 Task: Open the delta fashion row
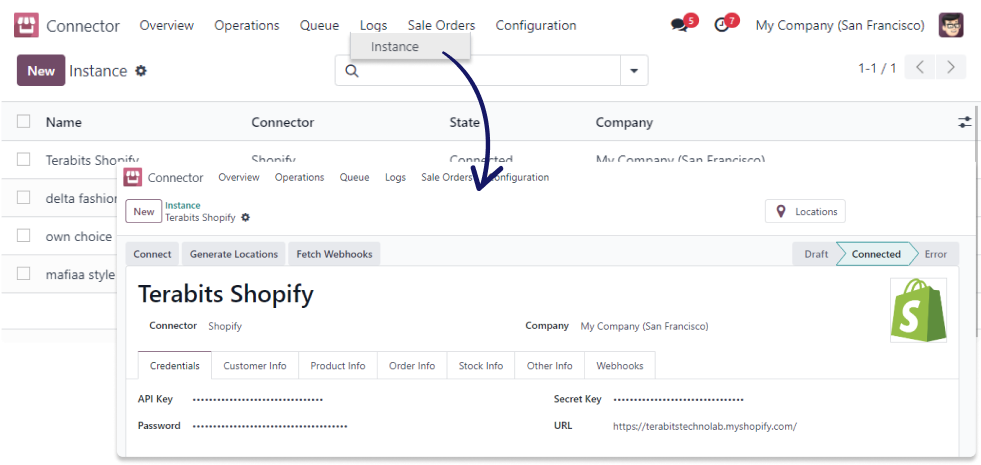click(81, 198)
